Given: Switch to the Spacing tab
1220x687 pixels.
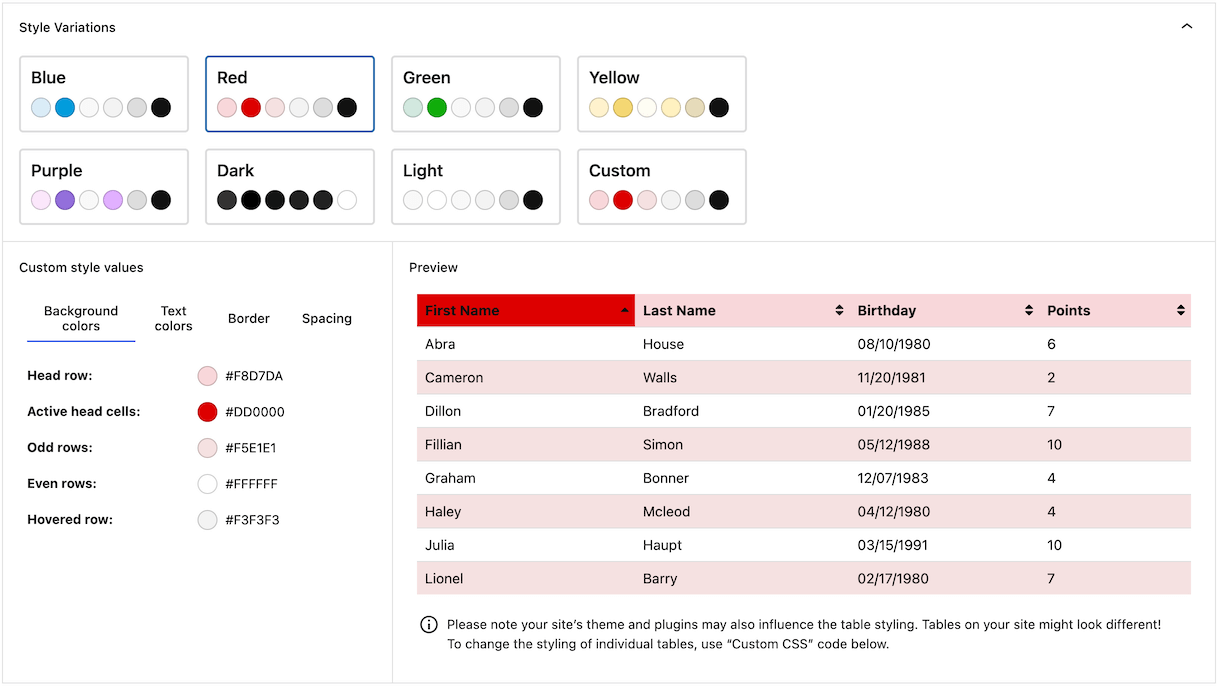Looking at the screenshot, I should [326, 318].
